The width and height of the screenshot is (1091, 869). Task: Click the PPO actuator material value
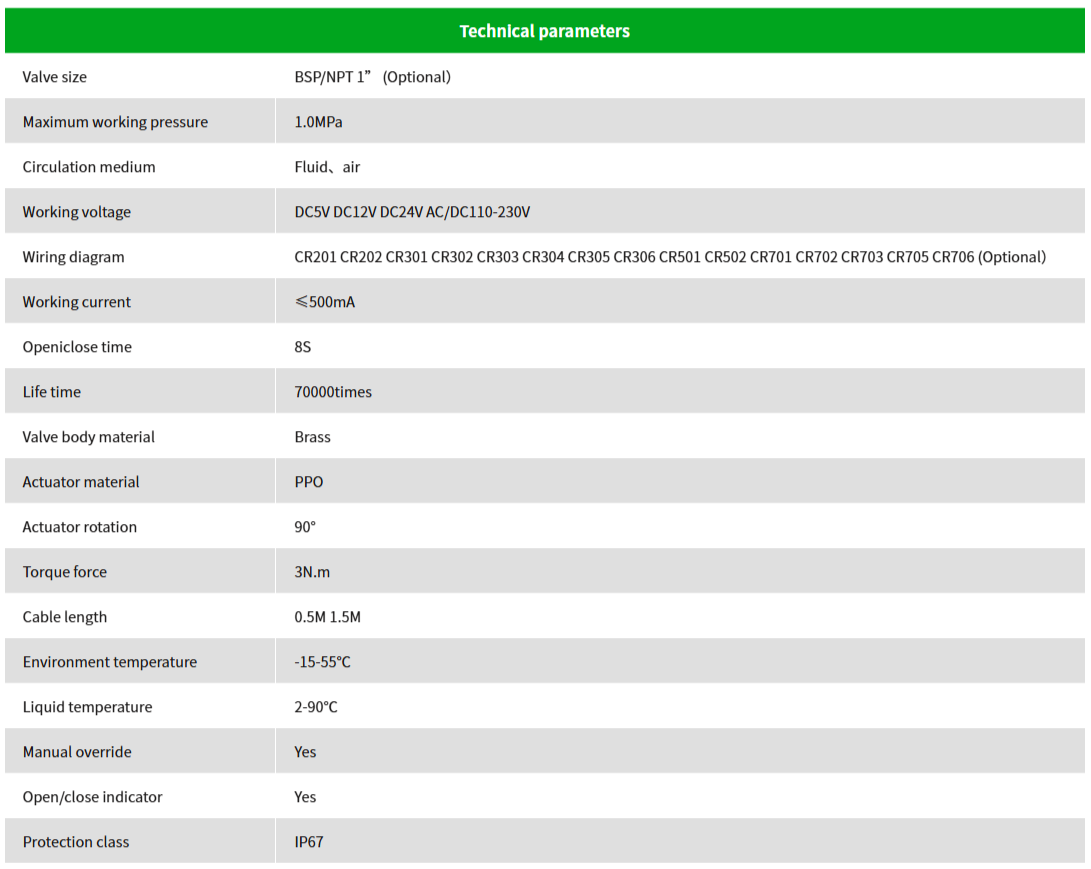pyautogui.click(x=309, y=482)
